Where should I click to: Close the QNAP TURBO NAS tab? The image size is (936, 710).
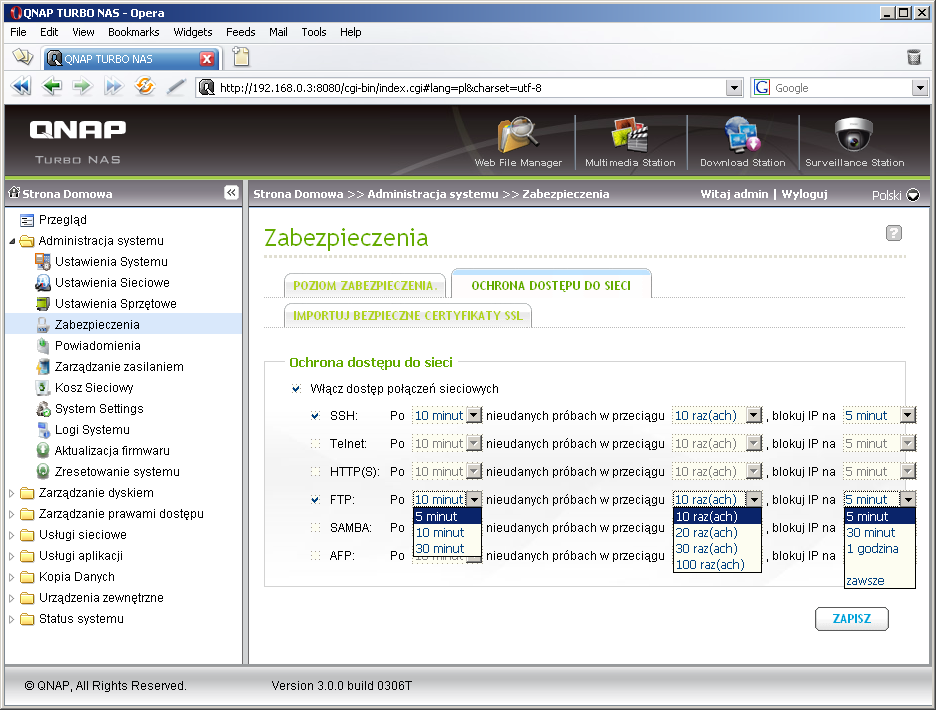pos(207,59)
